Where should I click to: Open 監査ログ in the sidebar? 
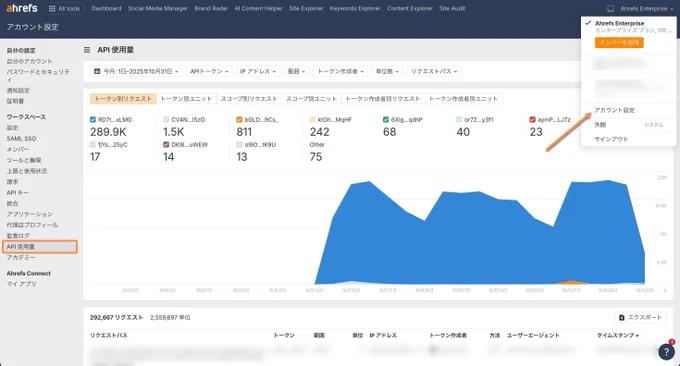tap(18, 236)
